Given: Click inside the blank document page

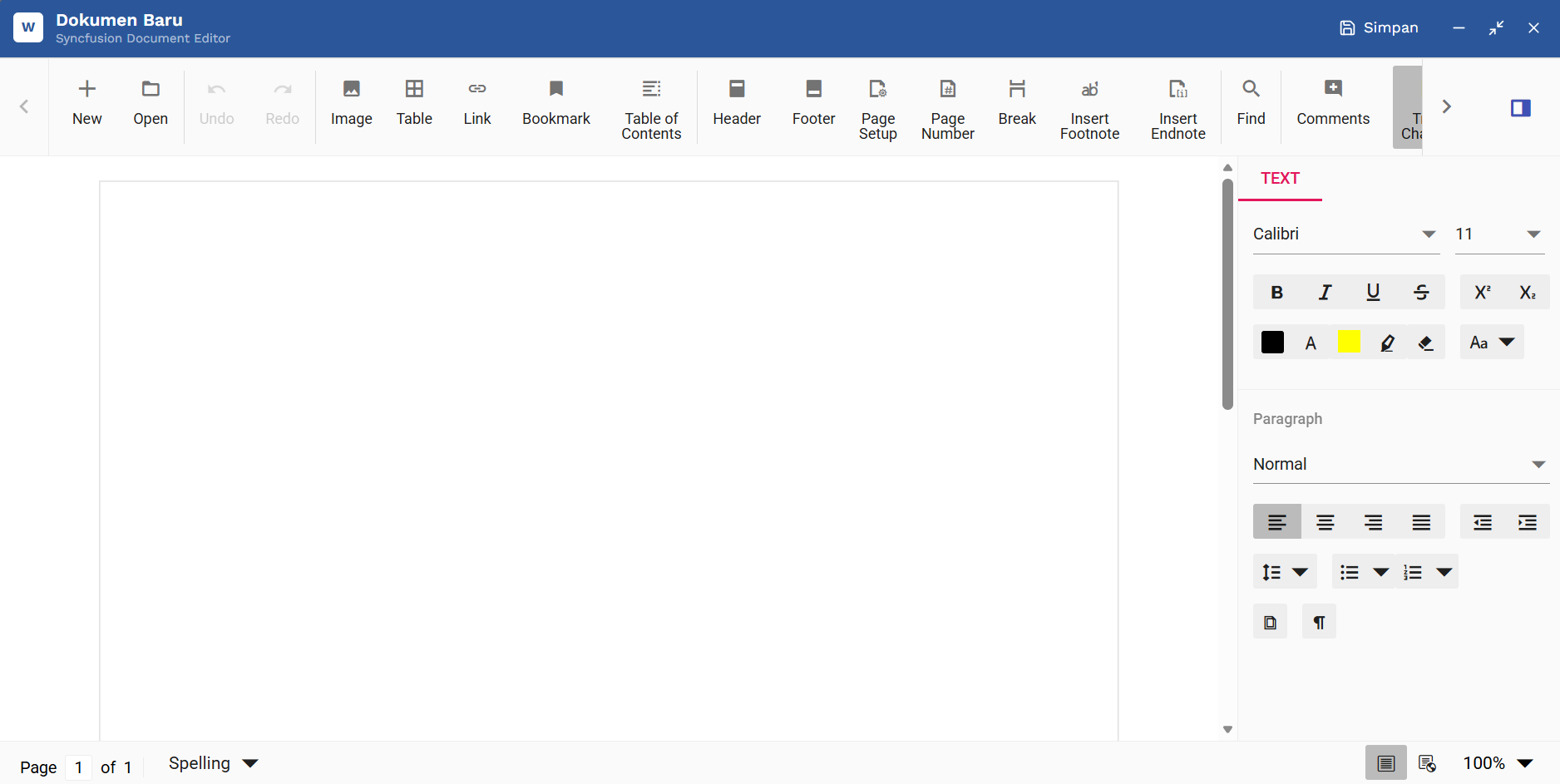Looking at the screenshot, I should point(609,461).
